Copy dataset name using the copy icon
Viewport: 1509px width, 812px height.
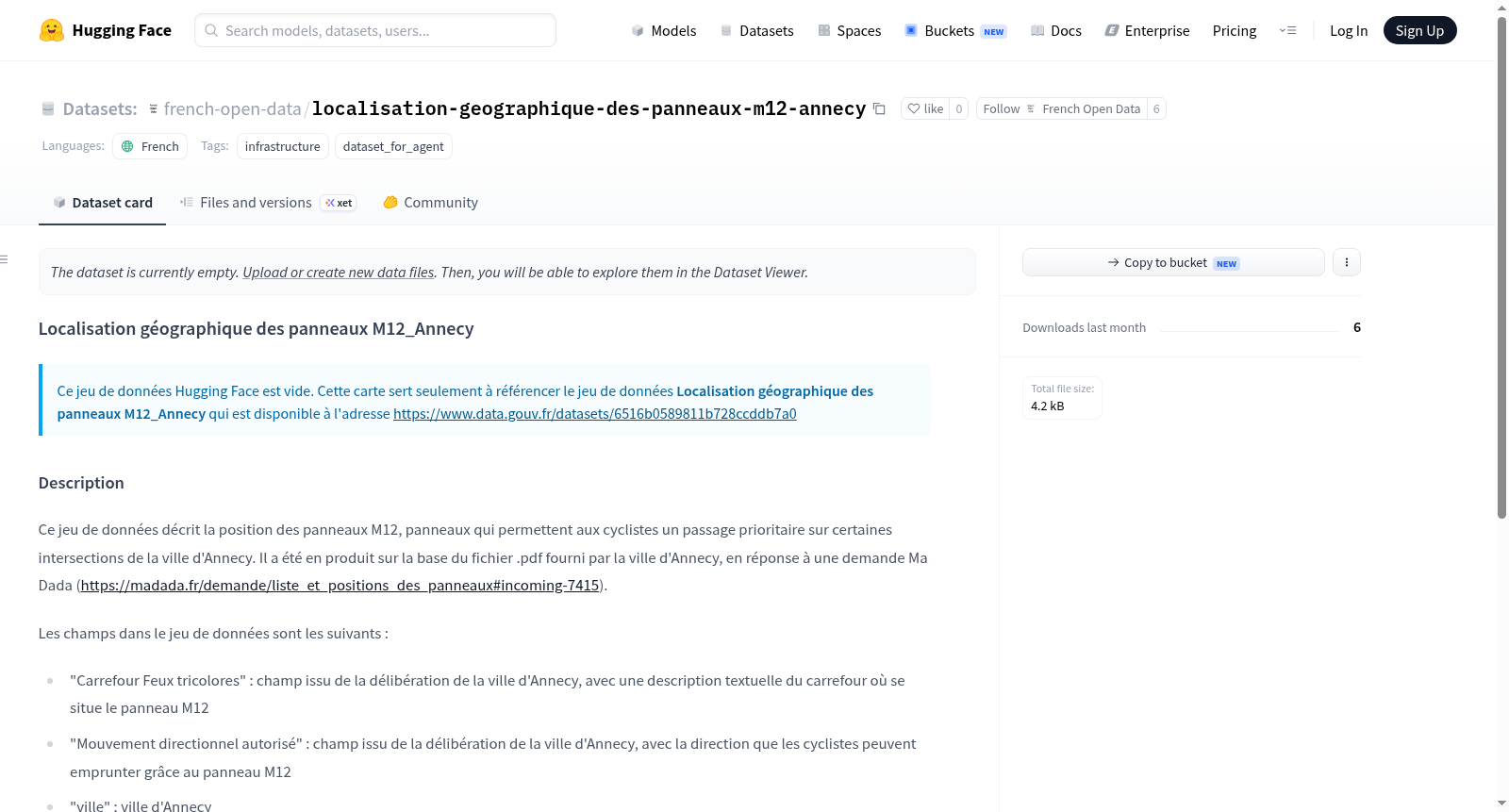pos(879,108)
